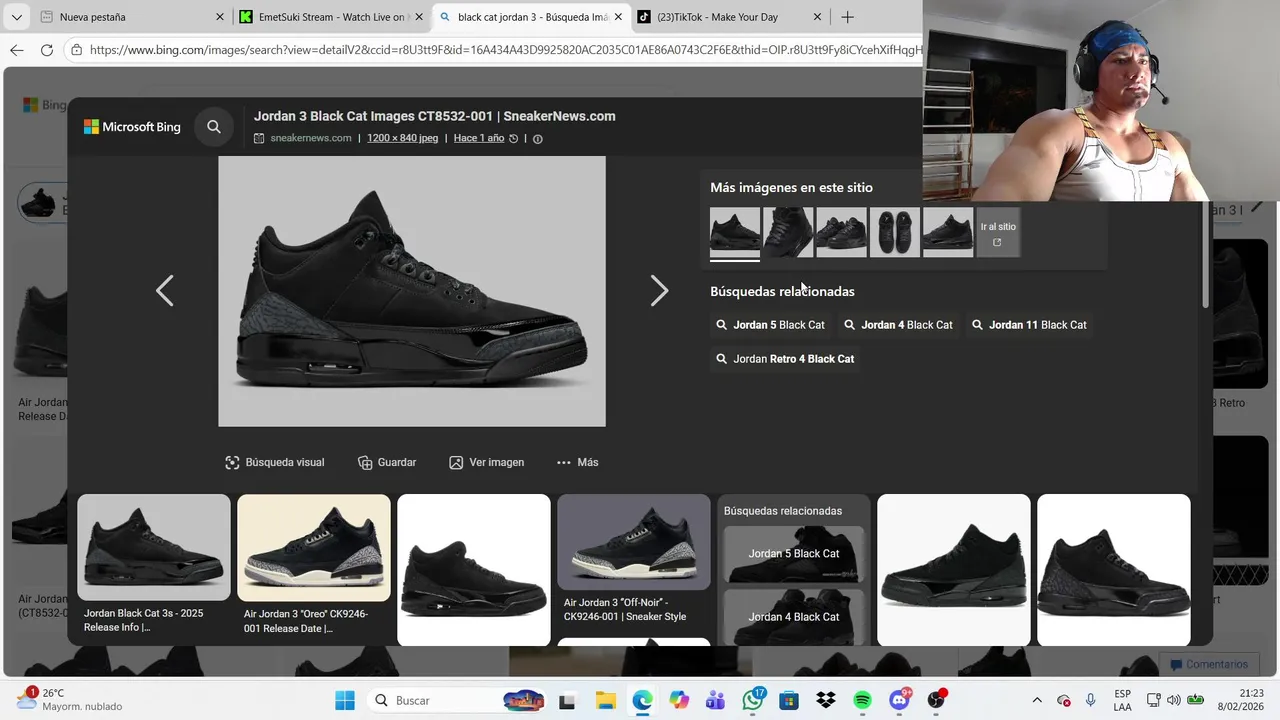Open Copilot from taskbar

[x=679, y=701]
